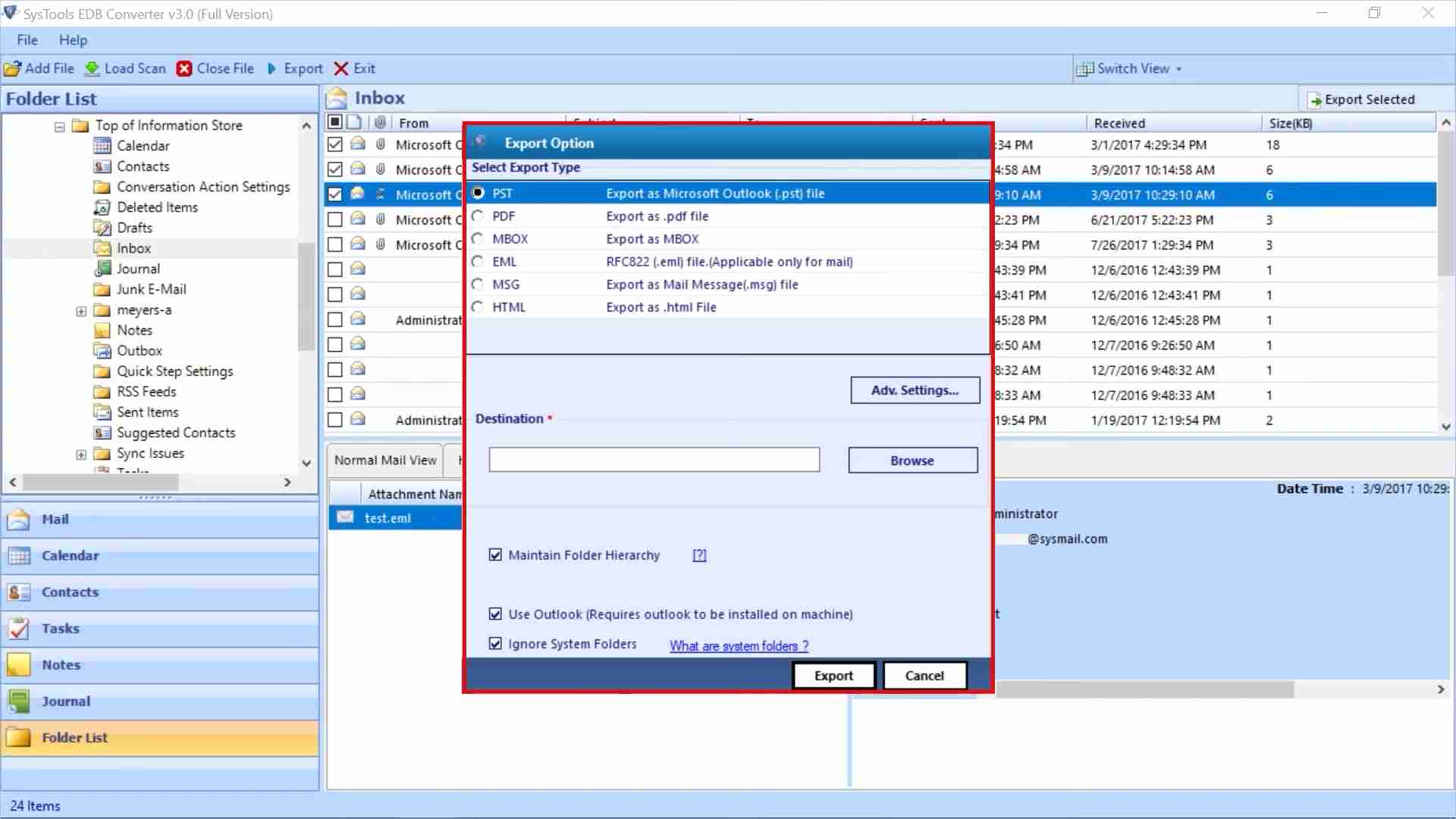1456x819 pixels.
Task: Switch to the Normal Mail View tab
Action: [384, 460]
